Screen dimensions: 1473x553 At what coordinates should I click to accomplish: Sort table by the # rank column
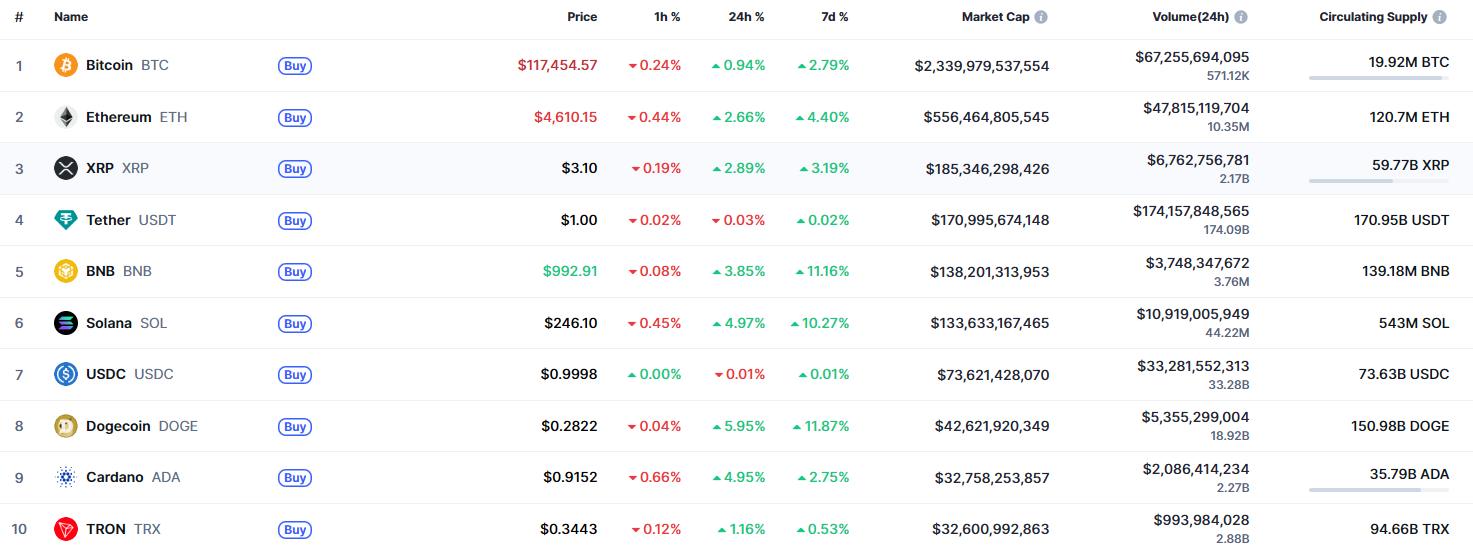(19, 17)
